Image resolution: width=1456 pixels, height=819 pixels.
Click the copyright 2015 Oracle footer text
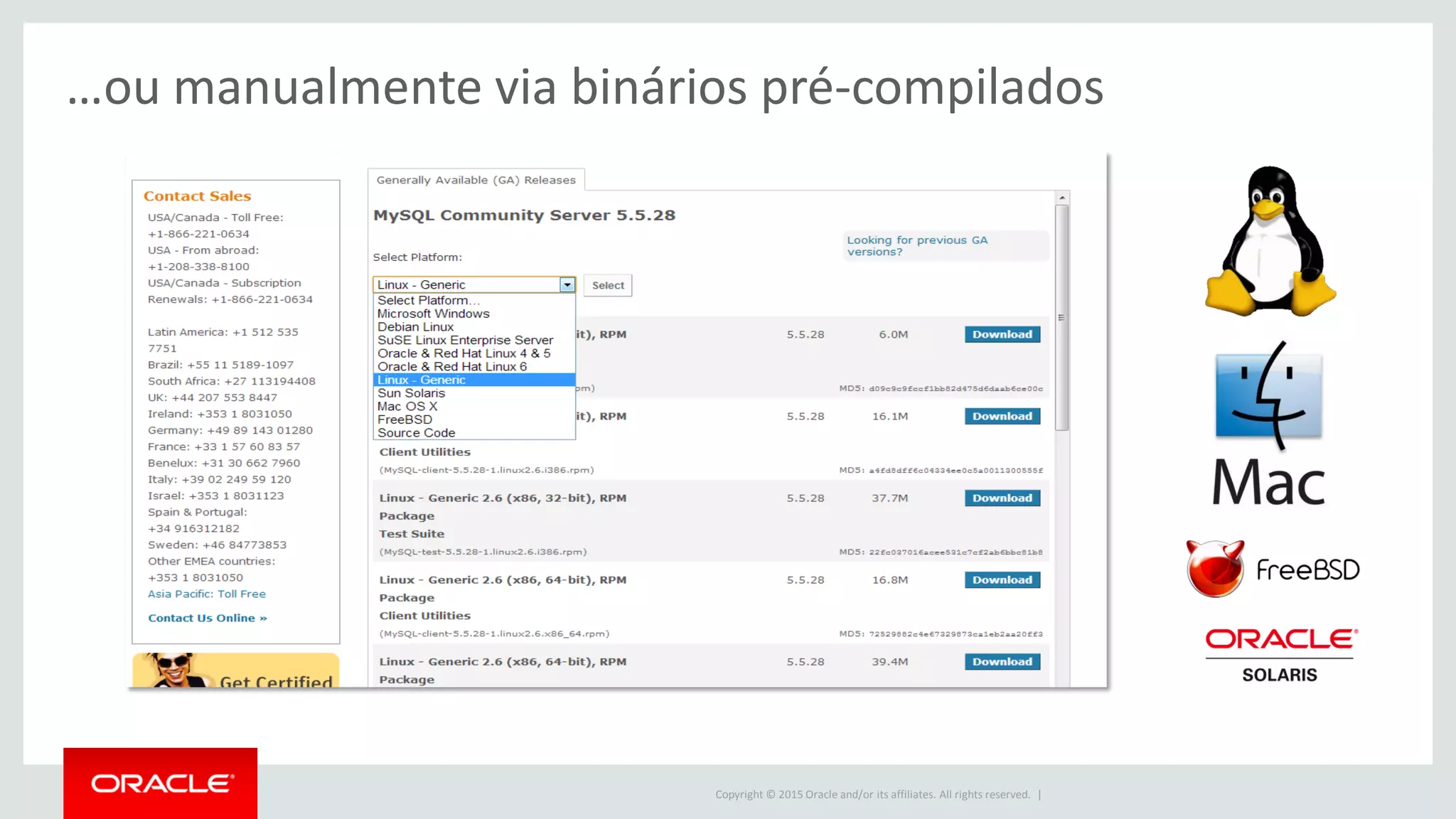873,794
